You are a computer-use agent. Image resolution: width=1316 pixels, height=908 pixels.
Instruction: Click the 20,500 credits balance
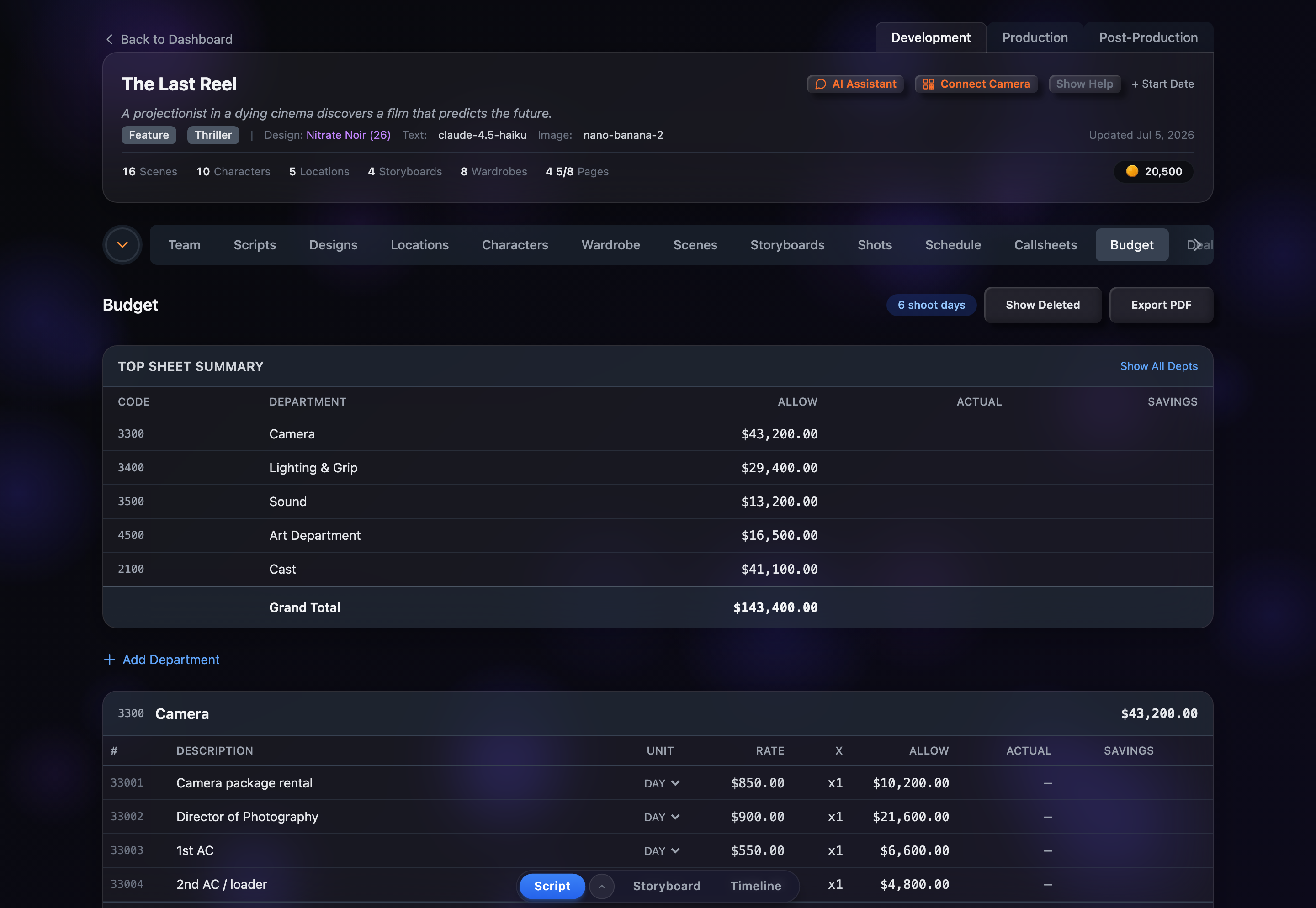click(x=1153, y=171)
